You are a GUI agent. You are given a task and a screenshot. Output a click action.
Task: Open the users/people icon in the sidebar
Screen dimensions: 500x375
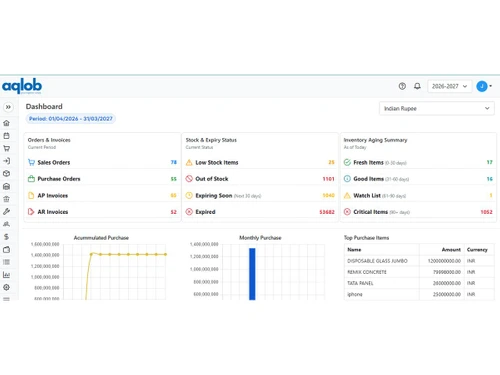[x=6, y=224]
